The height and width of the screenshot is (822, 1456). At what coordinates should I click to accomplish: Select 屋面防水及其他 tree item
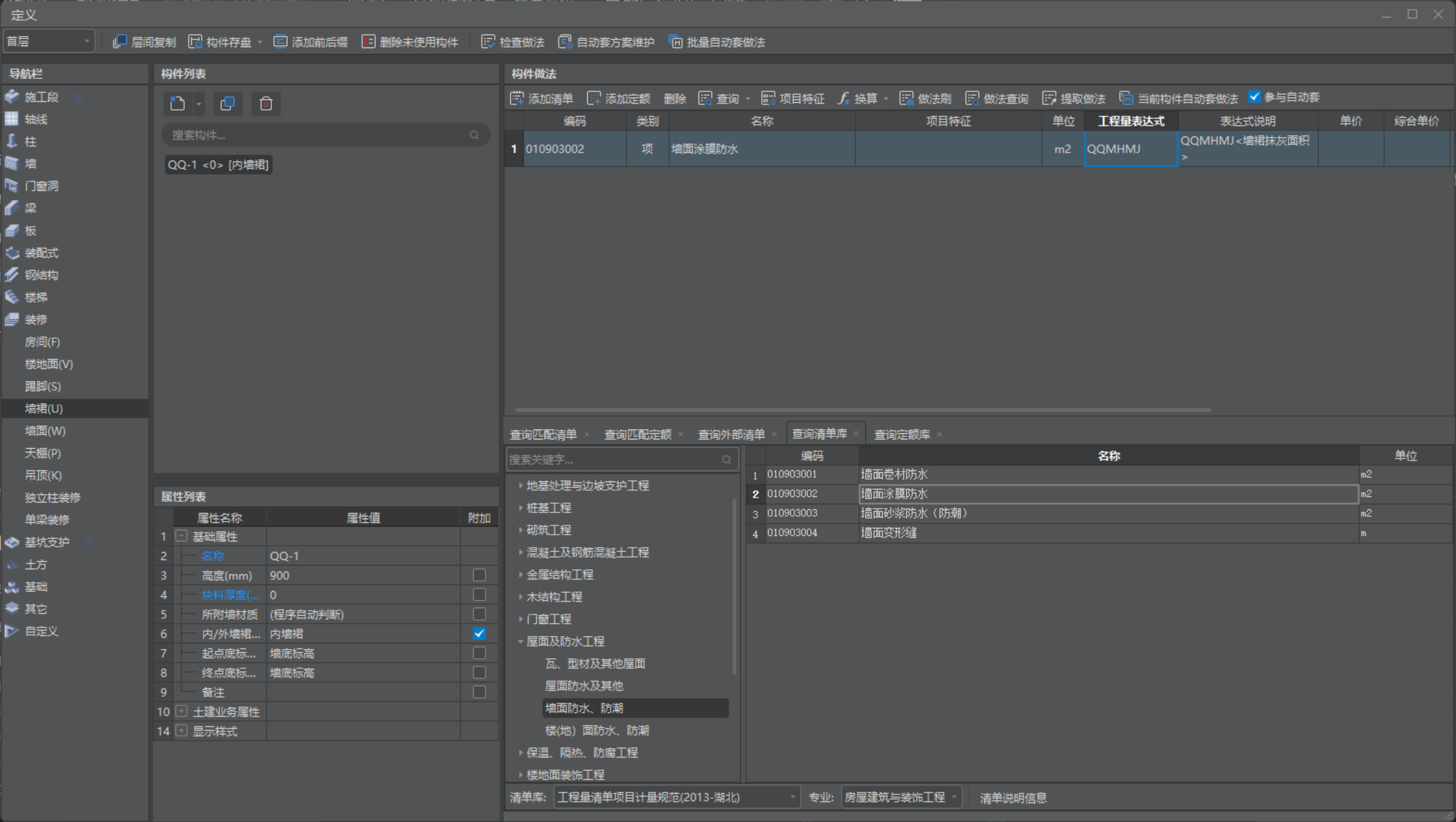[584, 685]
